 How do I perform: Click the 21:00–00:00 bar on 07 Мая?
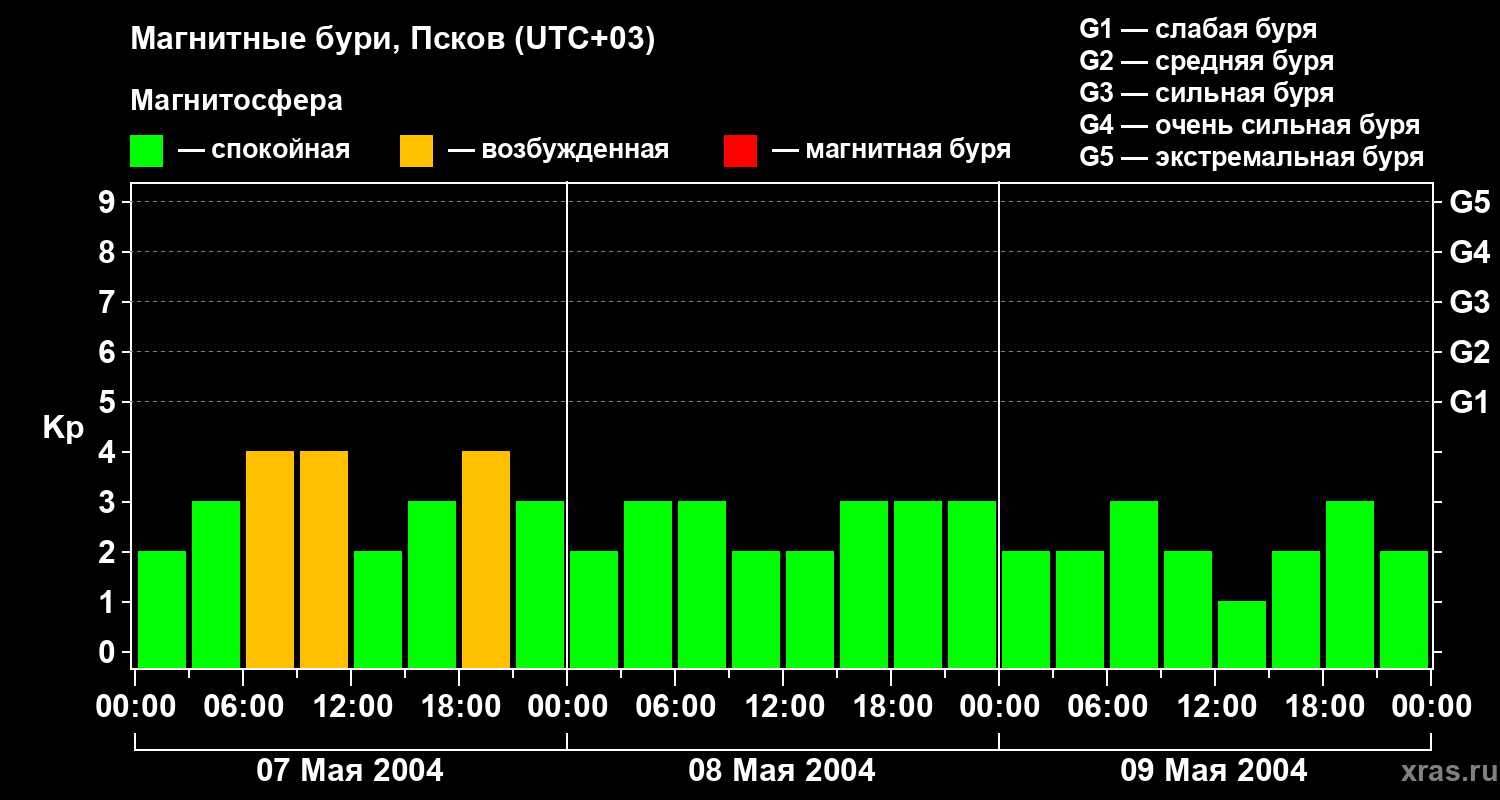540,584
